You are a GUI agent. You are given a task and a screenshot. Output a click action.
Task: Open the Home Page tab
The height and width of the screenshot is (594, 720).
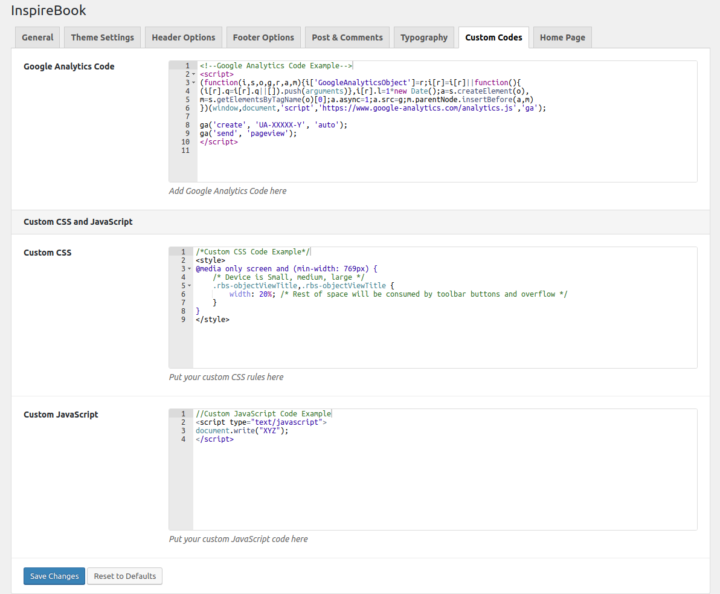[563, 38]
